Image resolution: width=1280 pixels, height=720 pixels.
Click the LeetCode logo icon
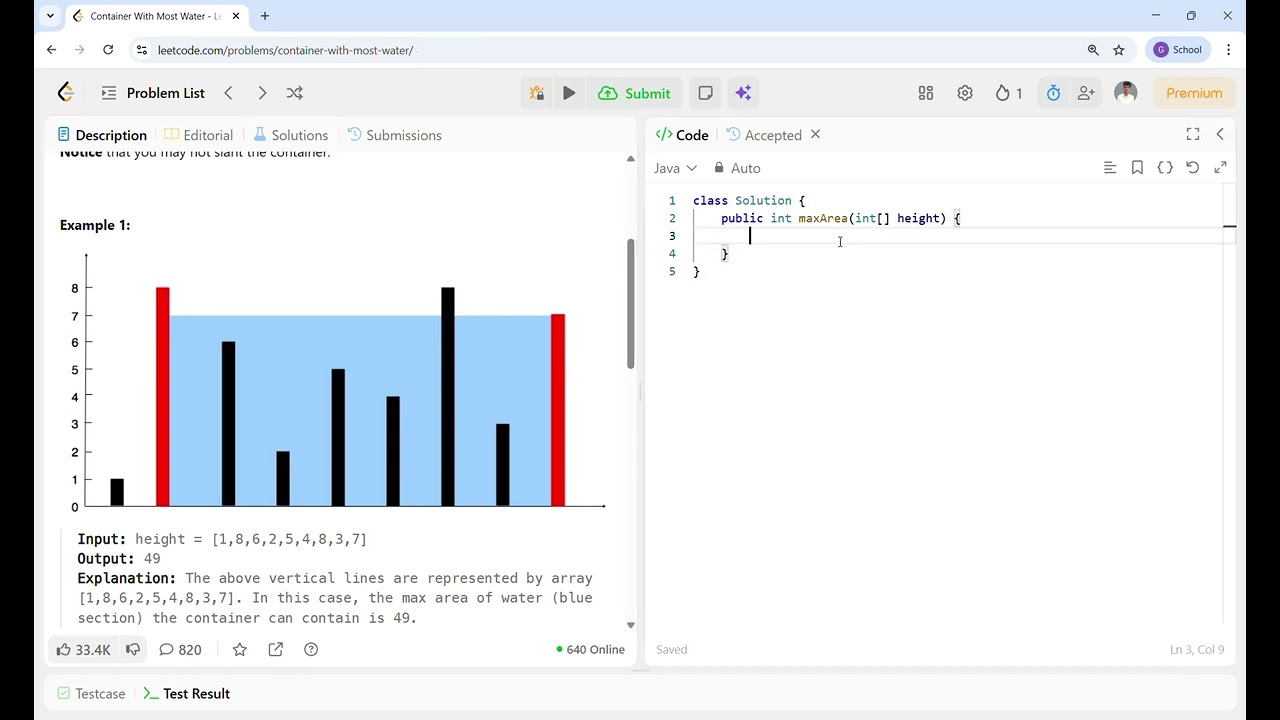pyautogui.click(x=66, y=93)
